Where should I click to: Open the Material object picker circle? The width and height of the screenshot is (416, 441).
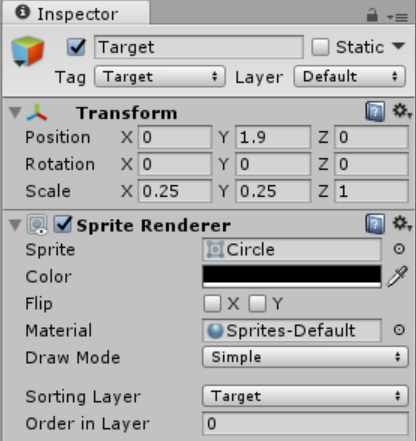(399, 330)
